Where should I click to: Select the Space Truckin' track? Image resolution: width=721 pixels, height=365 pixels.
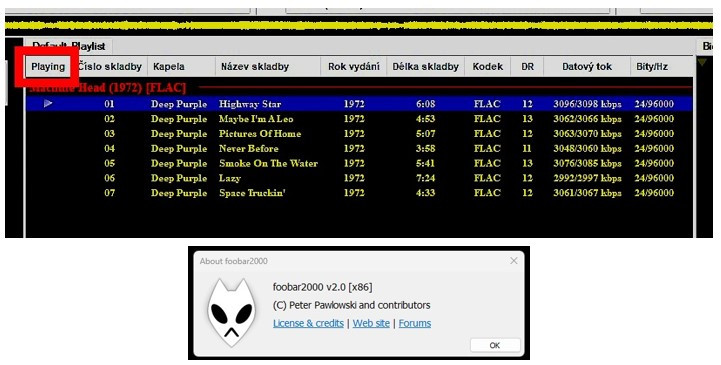point(359,193)
